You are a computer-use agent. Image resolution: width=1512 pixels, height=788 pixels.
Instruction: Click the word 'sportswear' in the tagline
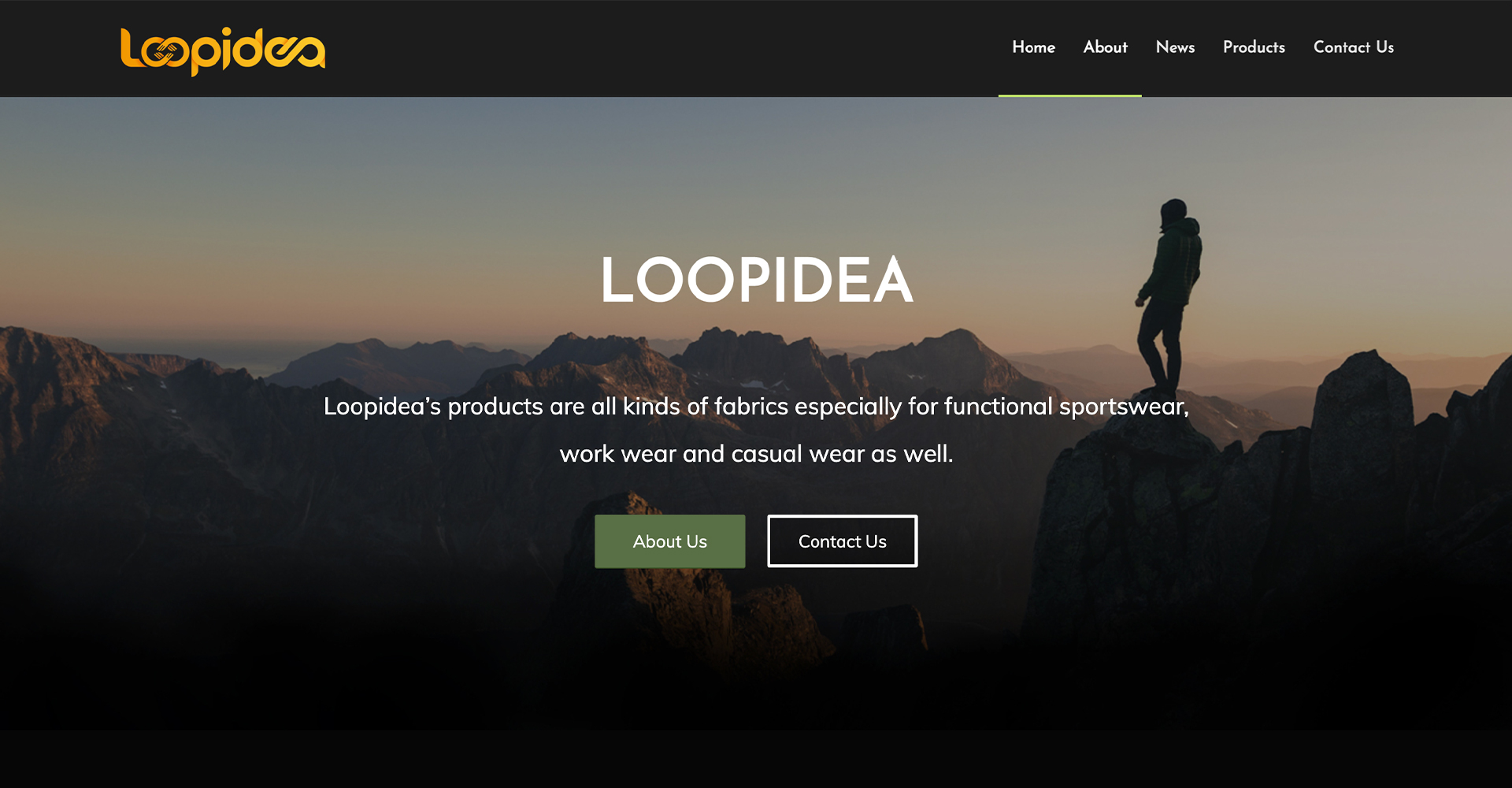1121,407
